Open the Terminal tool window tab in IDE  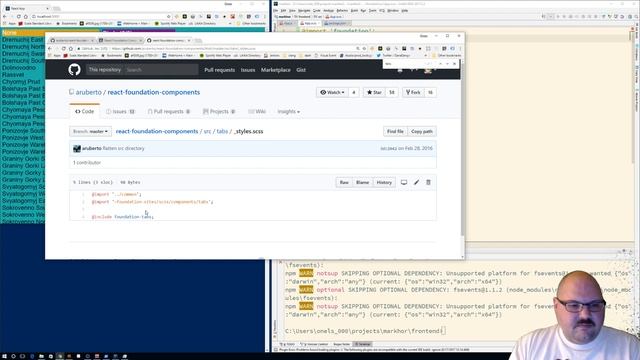tap(362, 344)
